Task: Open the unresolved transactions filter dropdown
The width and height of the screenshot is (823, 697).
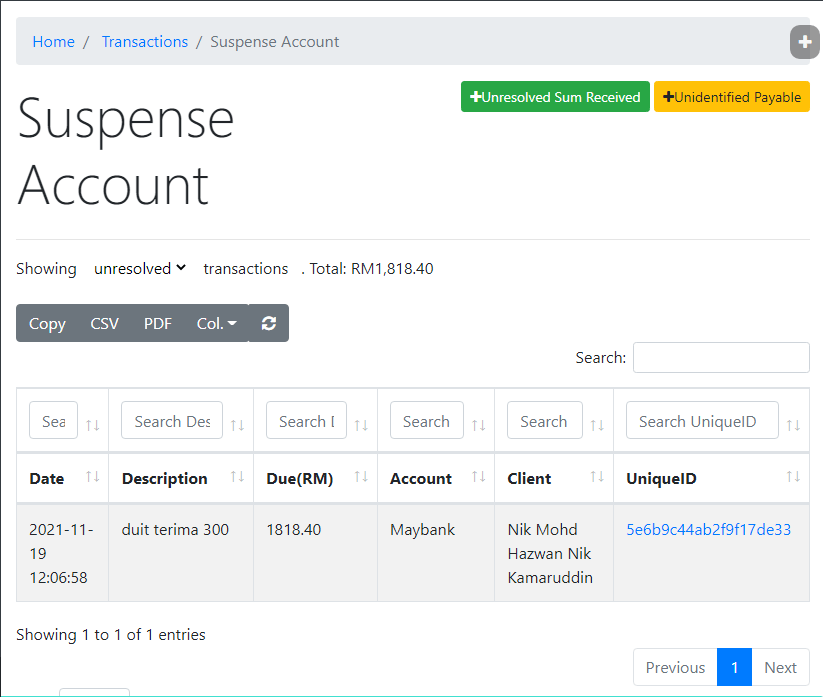Action: click(x=139, y=268)
